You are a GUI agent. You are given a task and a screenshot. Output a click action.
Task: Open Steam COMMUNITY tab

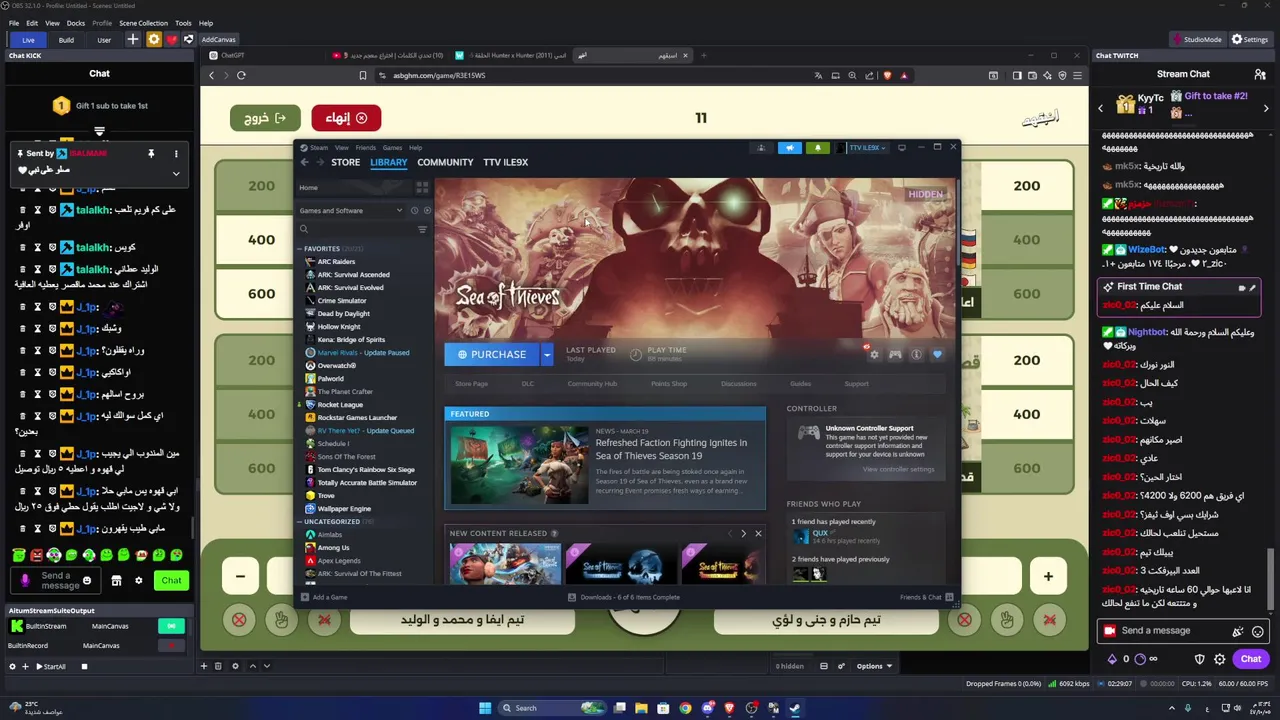445,162
